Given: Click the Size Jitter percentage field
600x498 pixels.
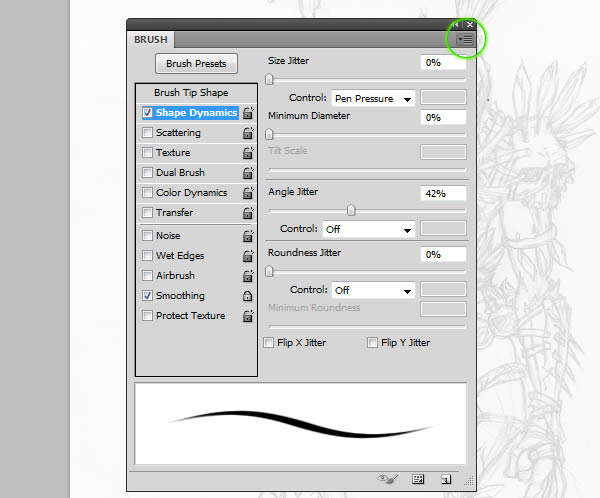Looking at the screenshot, I should [x=443, y=62].
